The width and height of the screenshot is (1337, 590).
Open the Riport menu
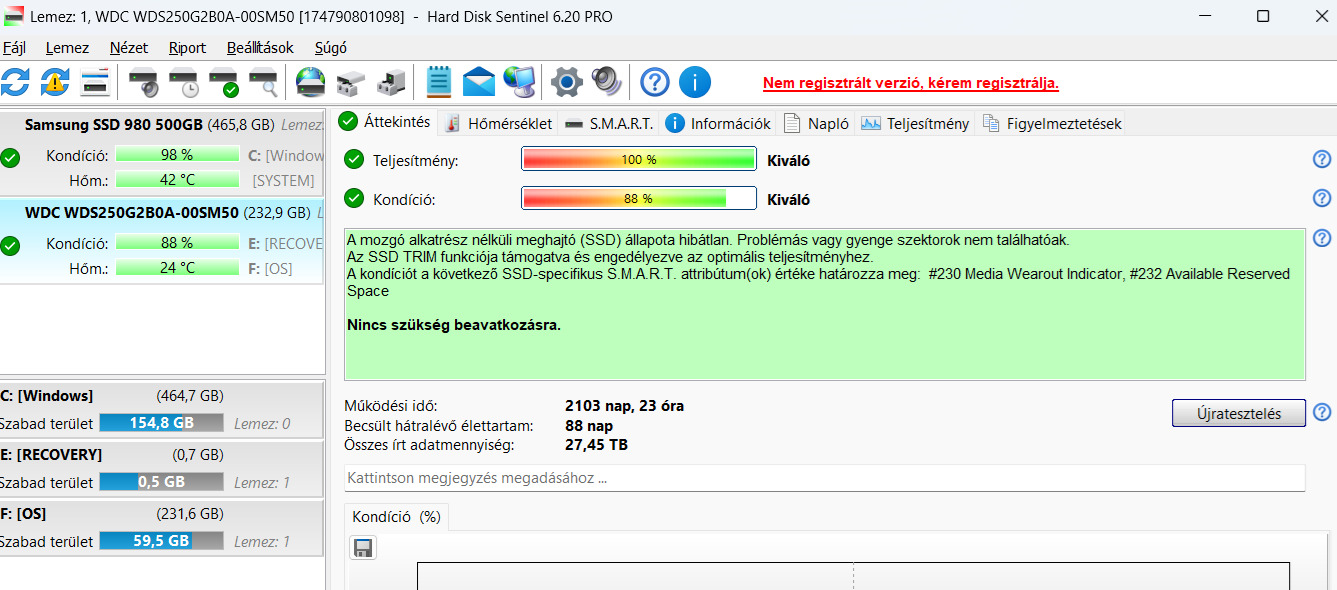click(187, 47)
